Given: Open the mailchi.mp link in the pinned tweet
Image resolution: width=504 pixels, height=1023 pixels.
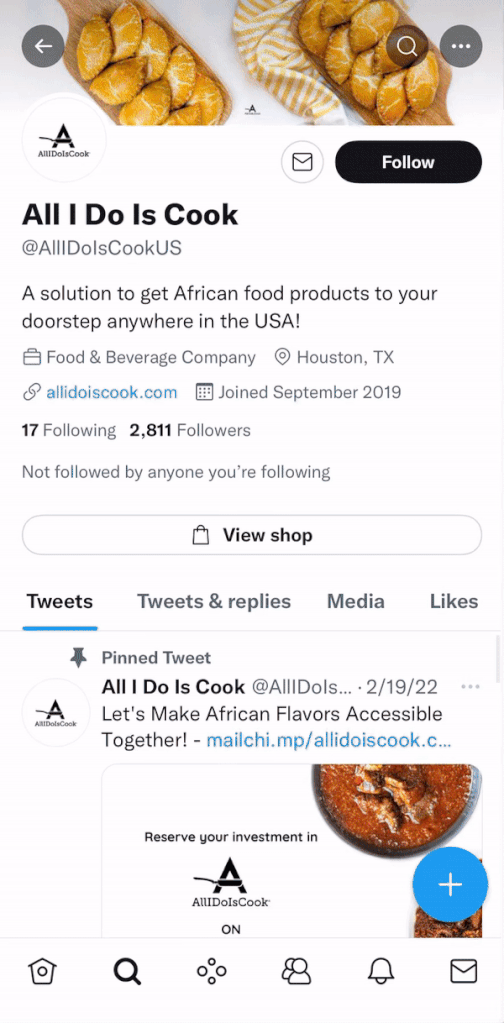Looking at the screenshot, I should (329, 741).
